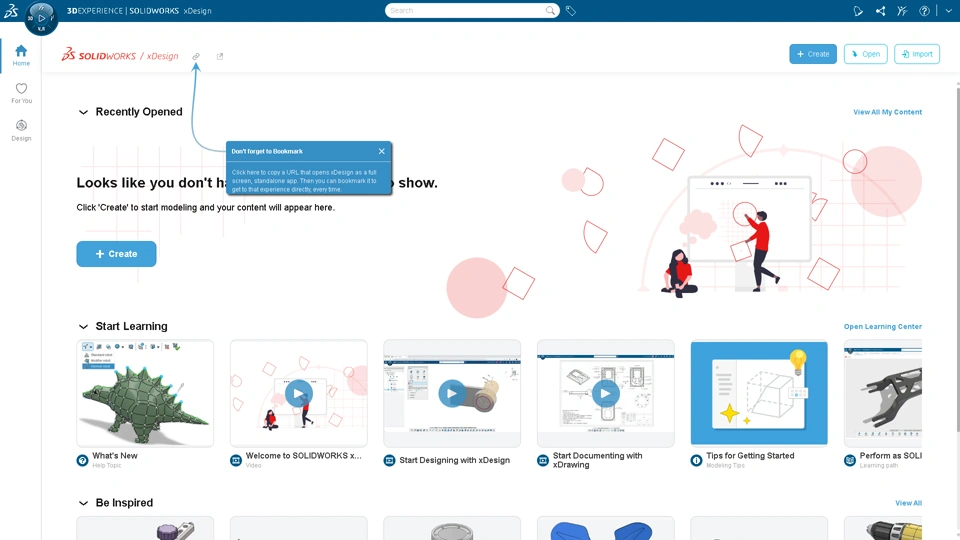Screen dimensions: 960x540
Task: Play the Start Documenting with xDrawing video
Action: pyautogui.click(x=606, y=393)
